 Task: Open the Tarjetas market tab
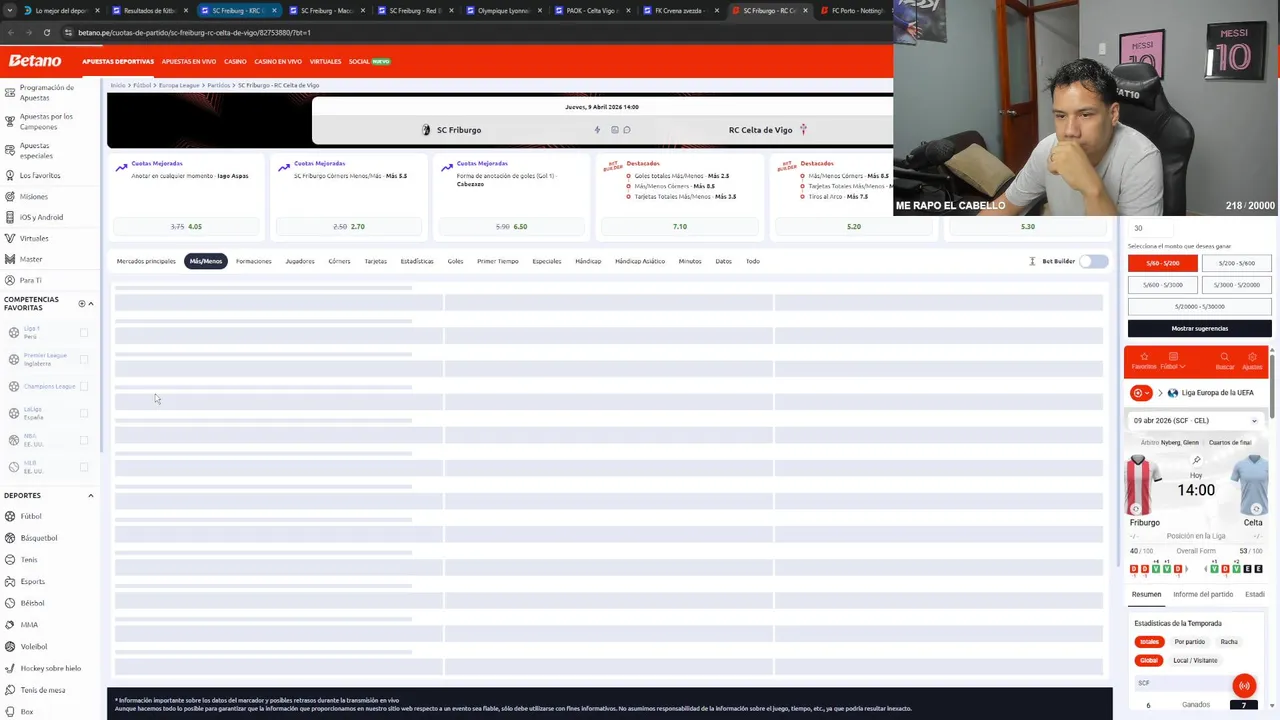tap(376, 261)
